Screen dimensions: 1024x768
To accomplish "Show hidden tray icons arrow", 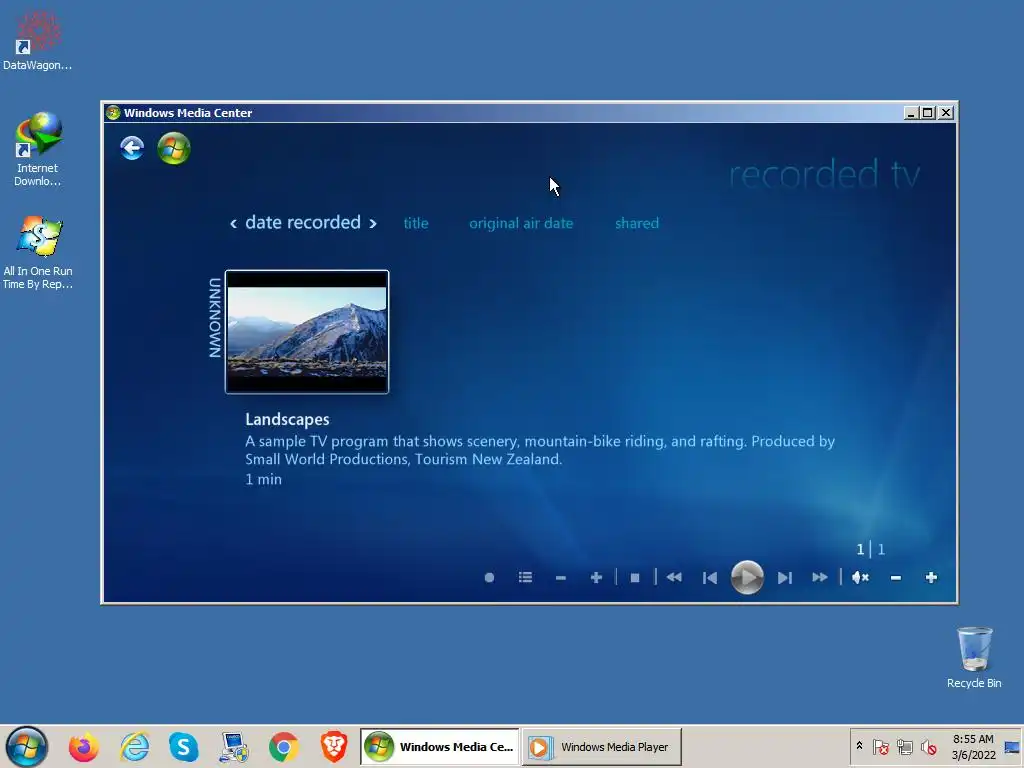I will tap(859, 746).
